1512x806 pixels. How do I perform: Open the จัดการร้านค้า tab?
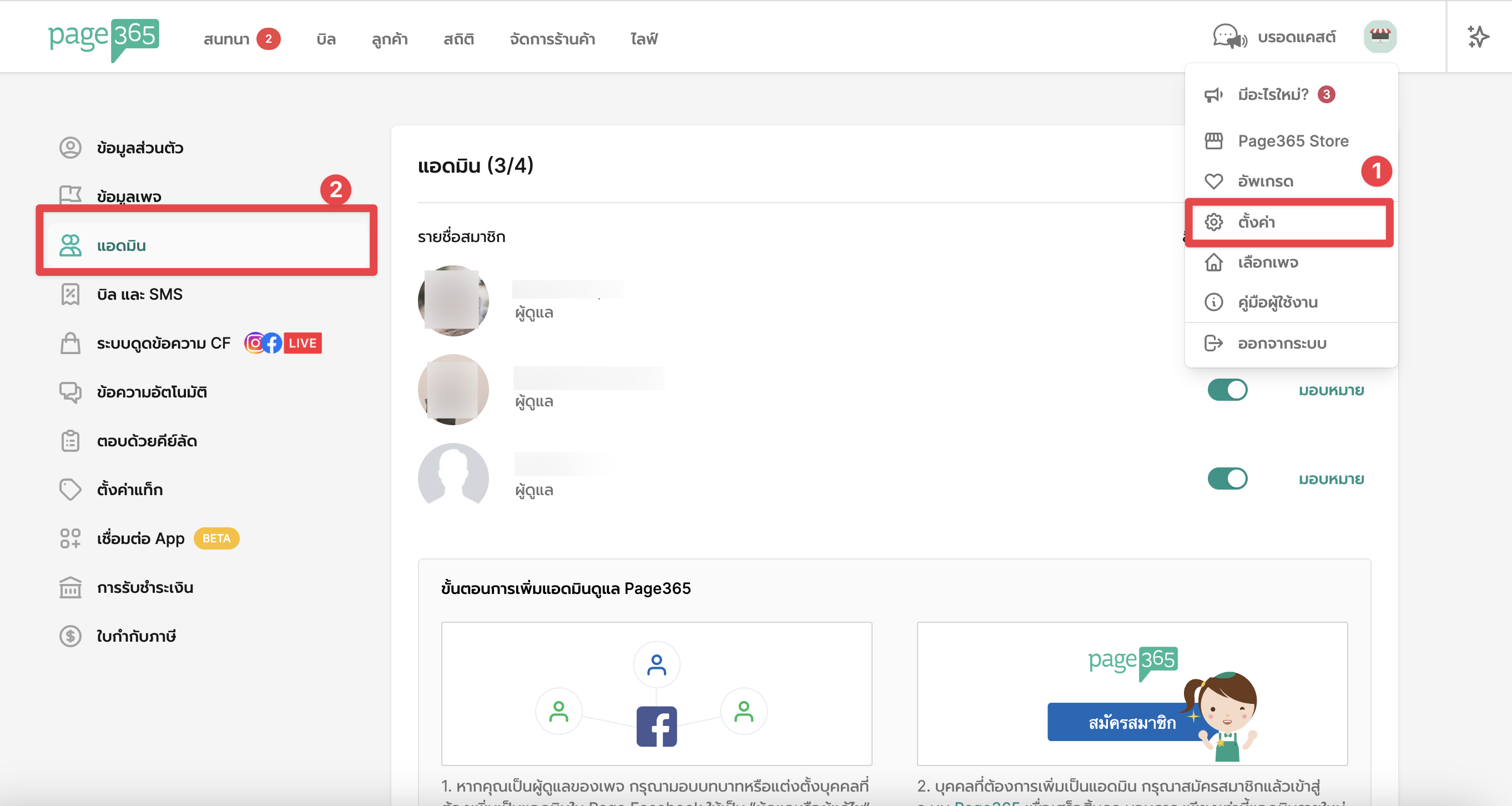tap(552, 39)
